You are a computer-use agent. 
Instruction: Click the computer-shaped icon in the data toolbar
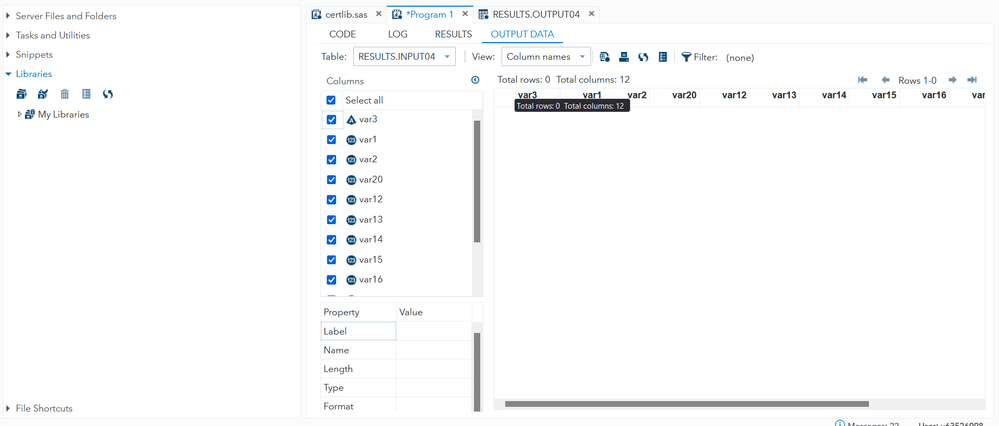[624, 57]
